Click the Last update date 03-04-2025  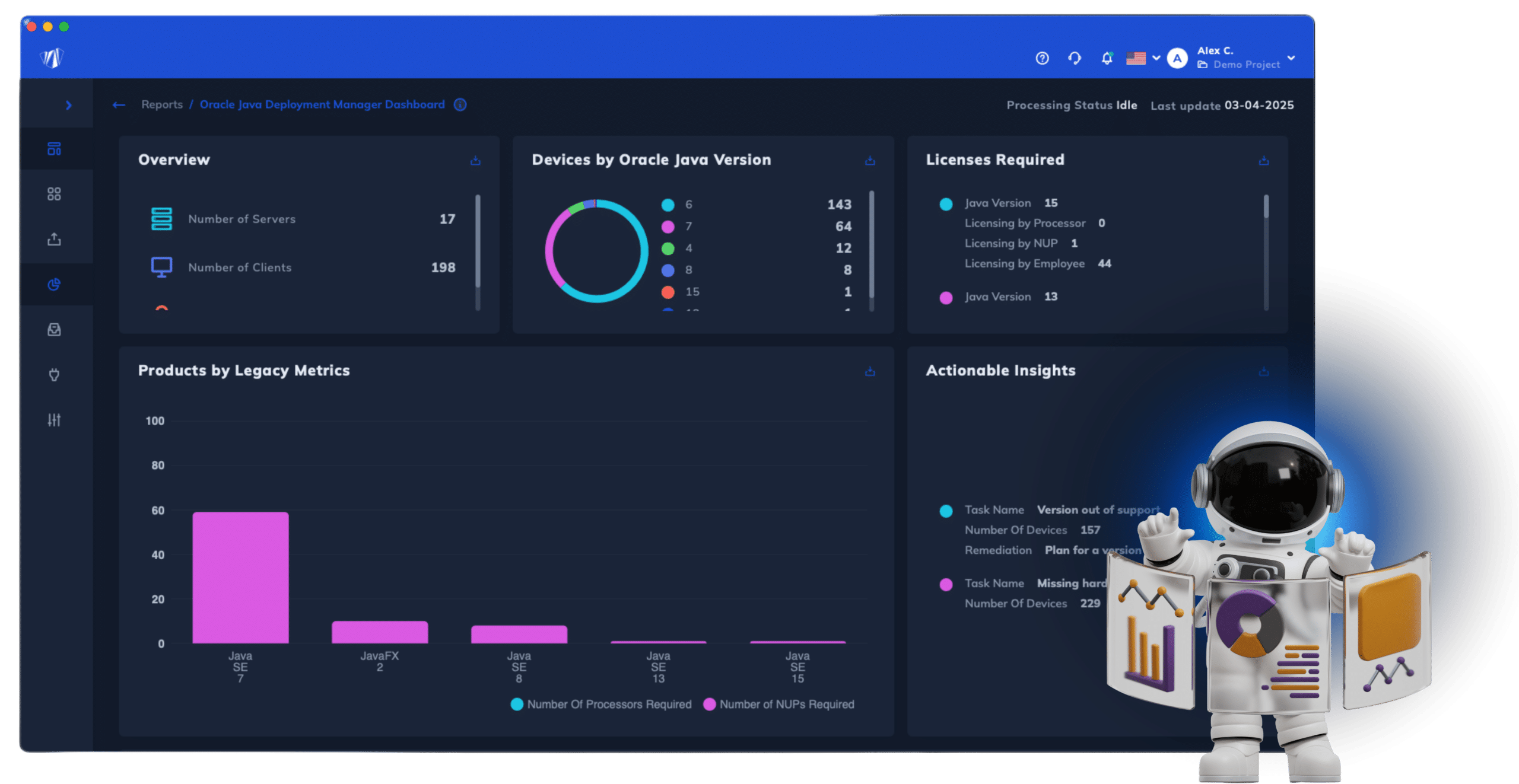pos(1259,105)
